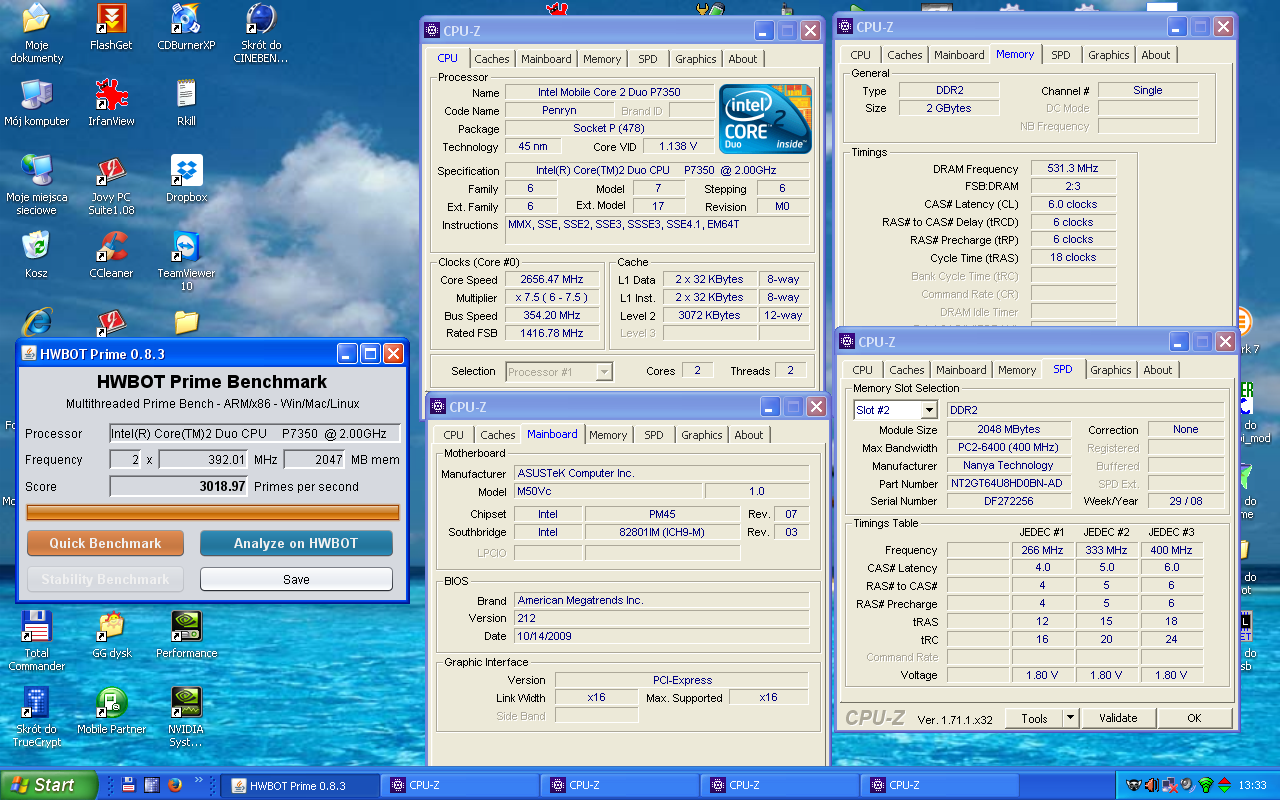Start the Quick Benchmark in HWBOT Prime

click(106, 543)
